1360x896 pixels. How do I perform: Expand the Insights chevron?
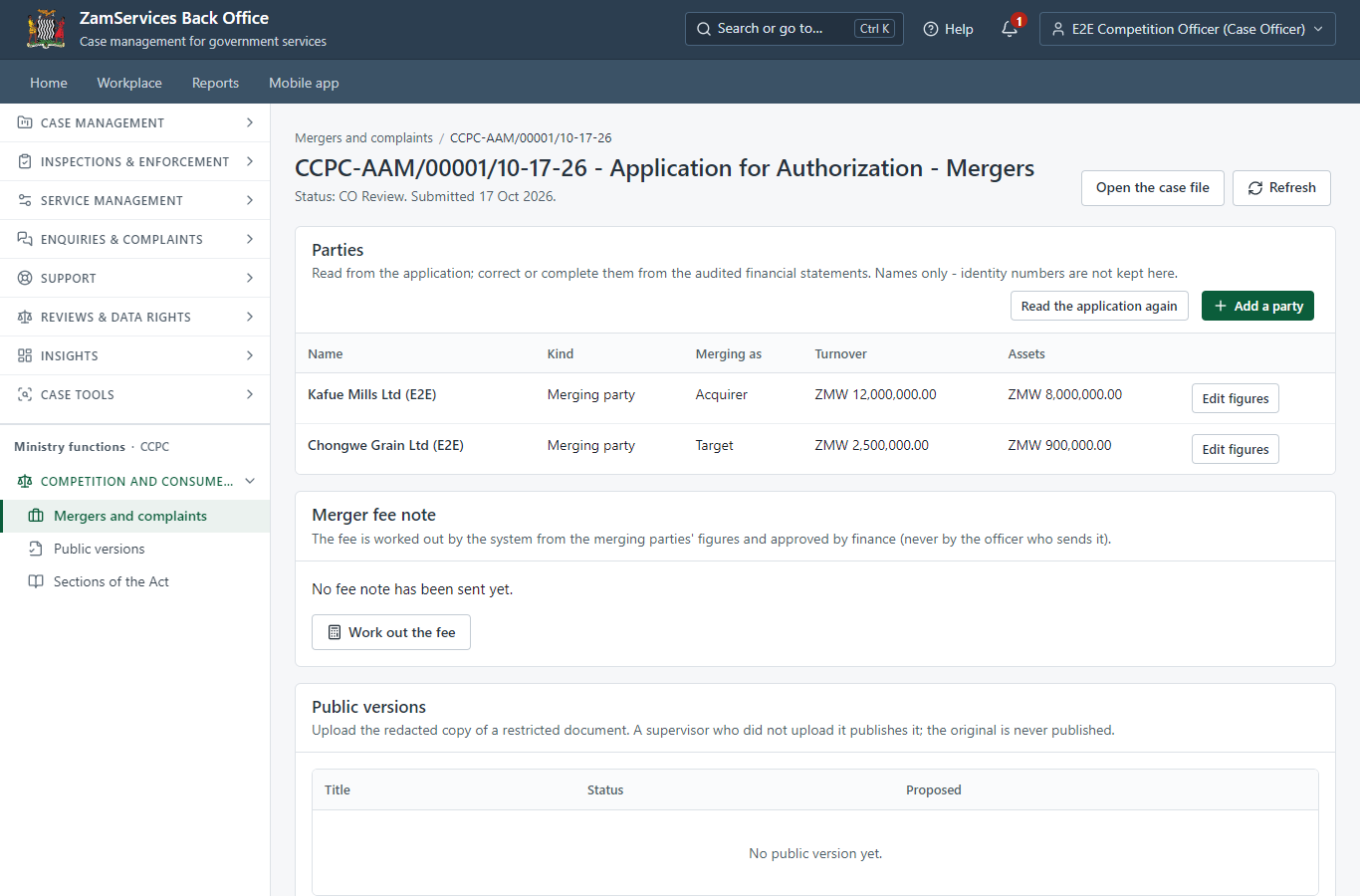click(250, 355)
